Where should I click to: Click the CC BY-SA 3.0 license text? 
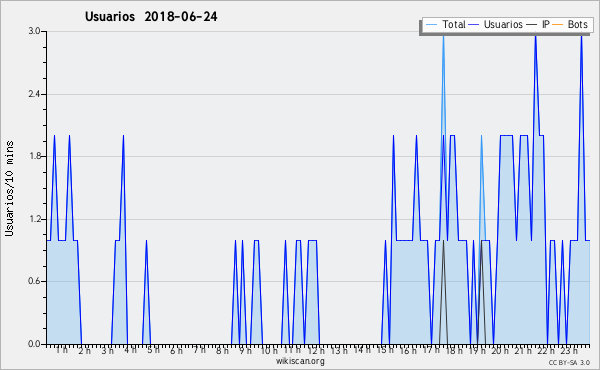(x=569, y=362)
